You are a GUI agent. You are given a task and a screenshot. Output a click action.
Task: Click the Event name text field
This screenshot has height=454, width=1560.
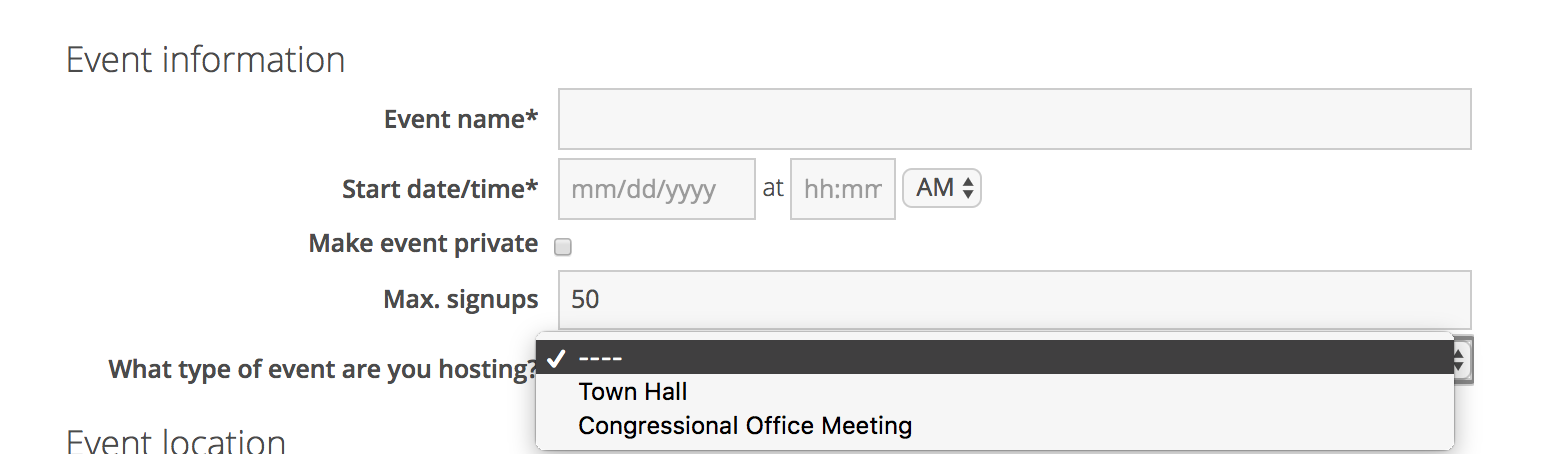(1014, 119)
